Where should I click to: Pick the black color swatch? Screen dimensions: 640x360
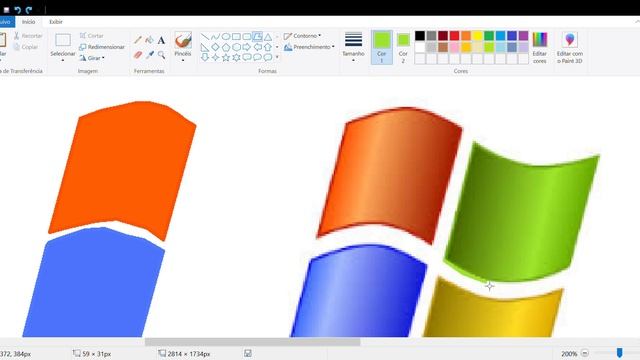pyautogui.click(x=420, y=36)
